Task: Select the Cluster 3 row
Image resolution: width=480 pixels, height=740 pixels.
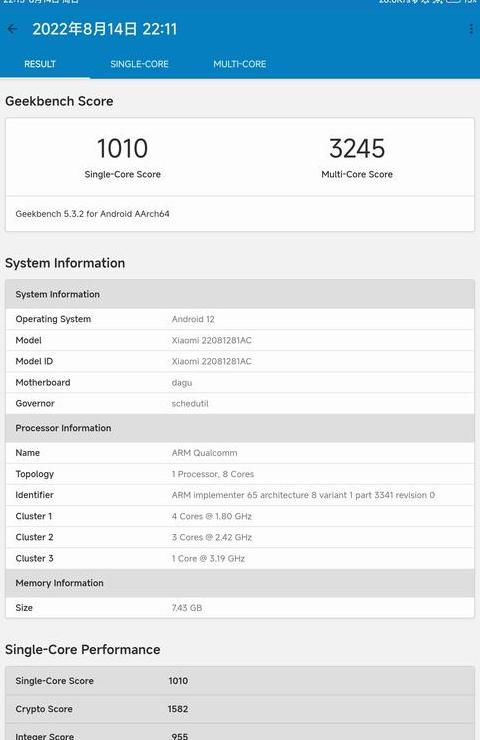Action: pyautogui.click(x=240, y=558)
